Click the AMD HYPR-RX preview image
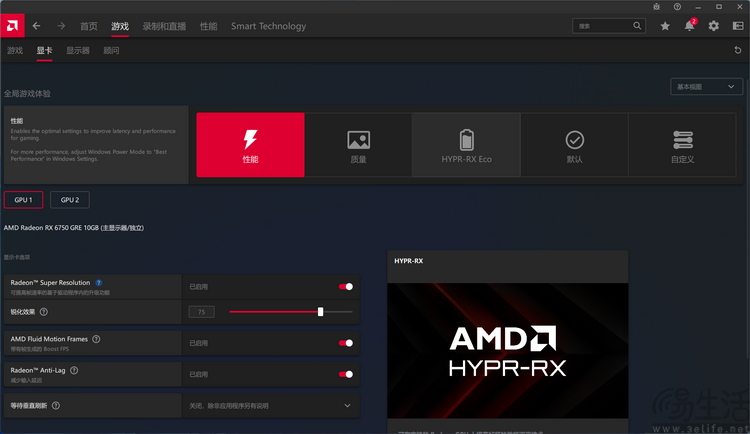Screen dimensions: 750x434 (x=507, y=351)
